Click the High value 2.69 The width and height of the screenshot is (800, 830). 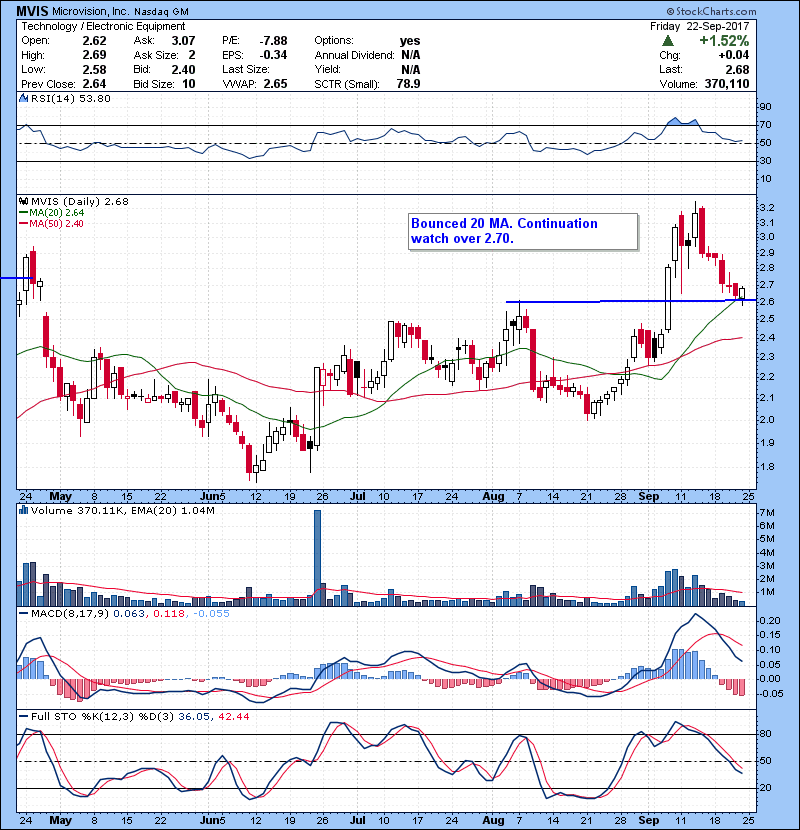click(94, 55)
